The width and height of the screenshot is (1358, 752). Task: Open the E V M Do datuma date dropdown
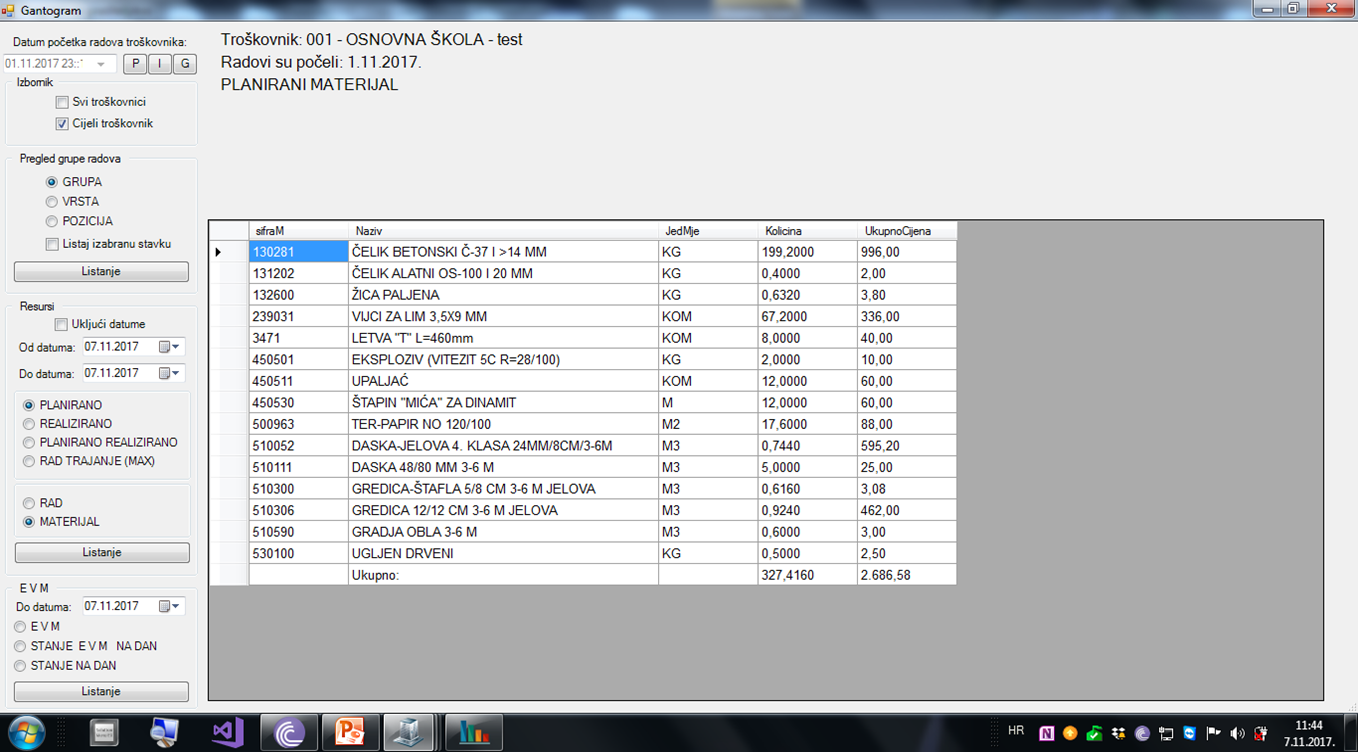click(176, 606)
